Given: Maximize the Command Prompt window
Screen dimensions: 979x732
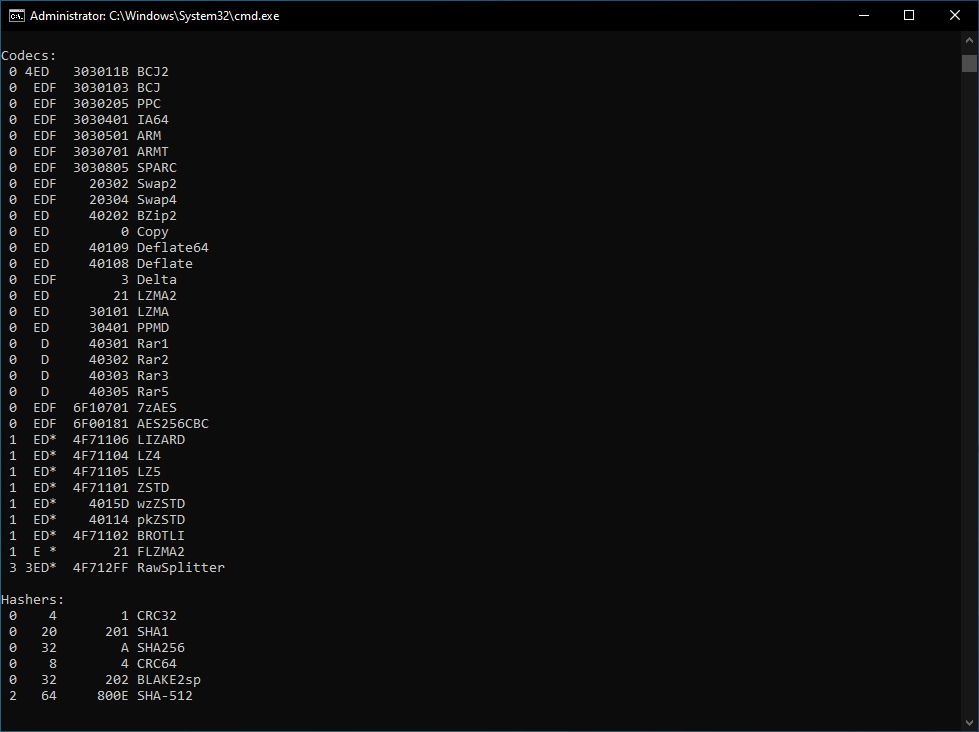Looking at the screenshot, I should (x=908, y=15).
